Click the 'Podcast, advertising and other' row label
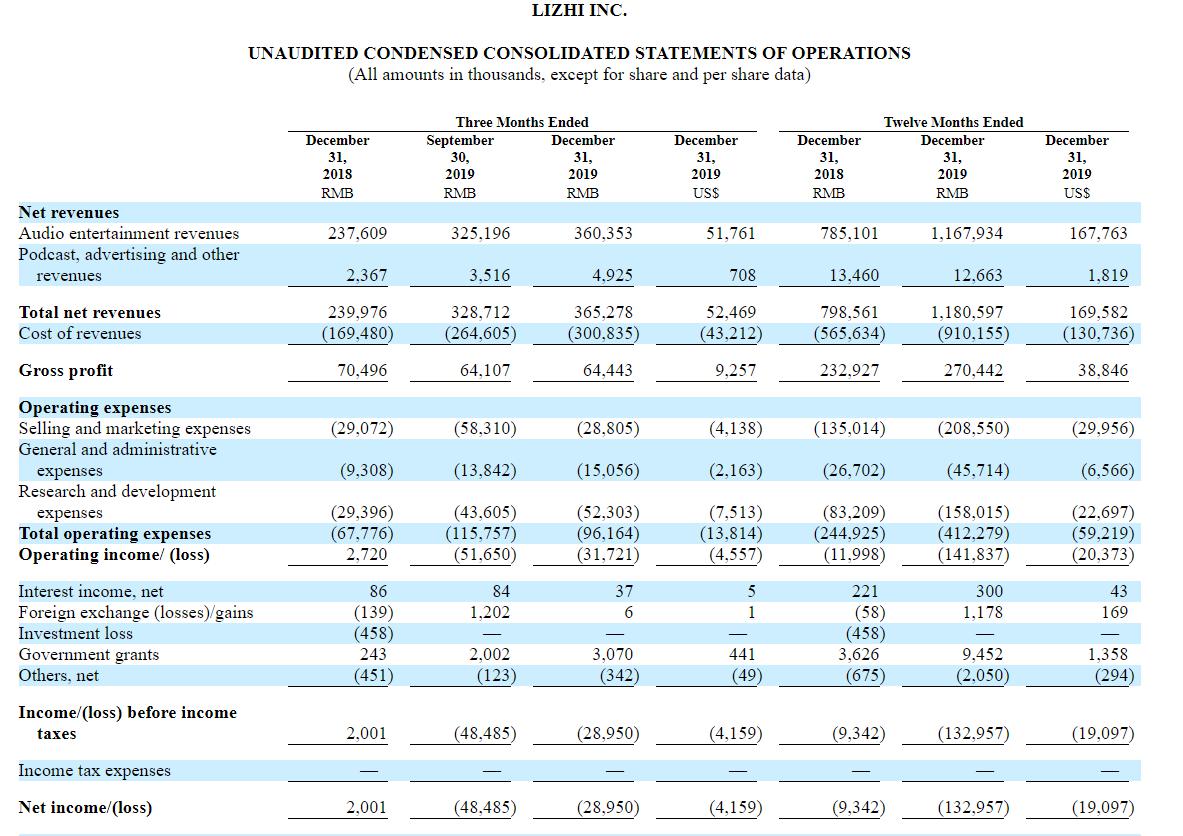1183x836 pixels. click(128, 255)
